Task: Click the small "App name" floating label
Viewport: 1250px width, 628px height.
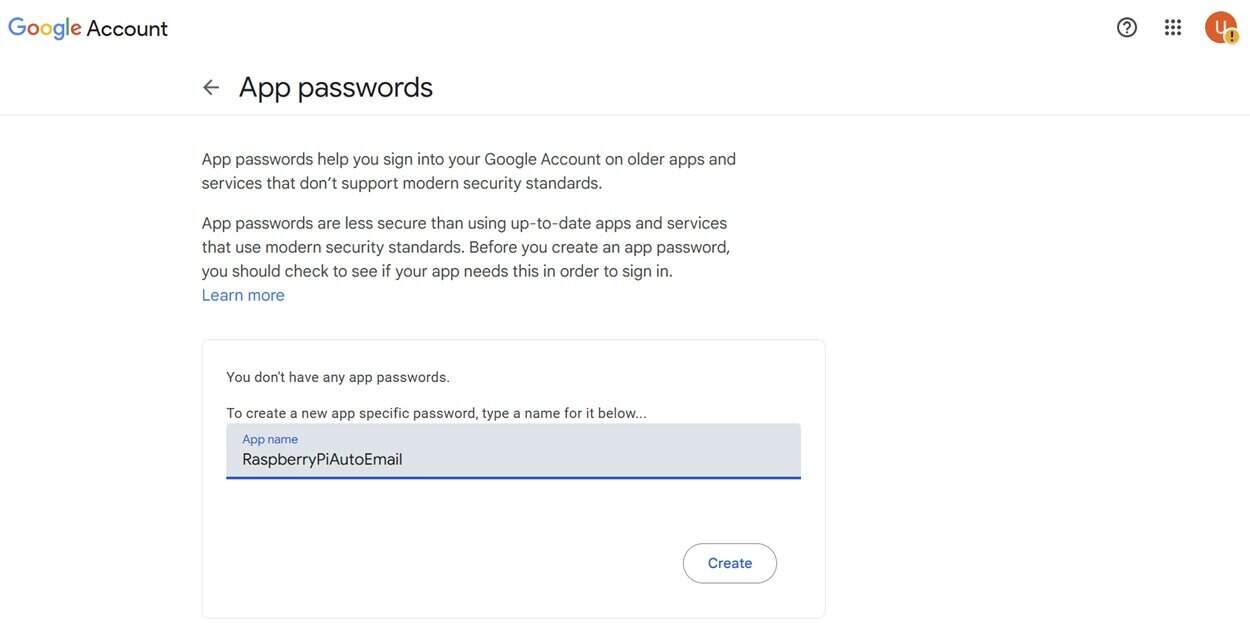Action: coord(270,439)
